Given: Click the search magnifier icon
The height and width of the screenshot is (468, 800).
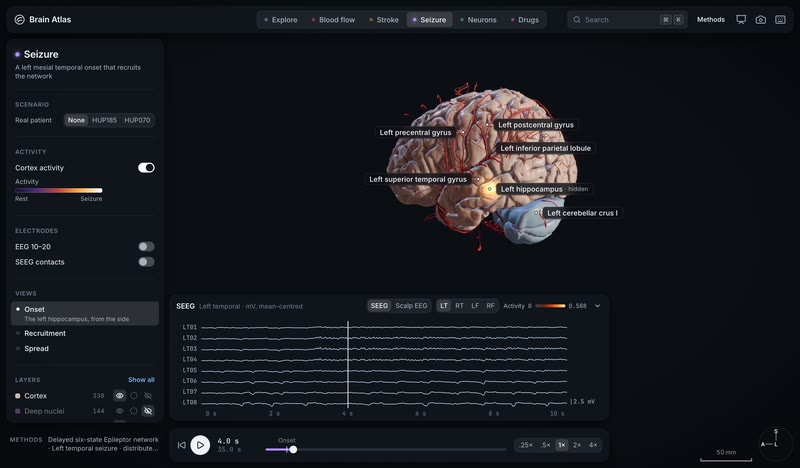Looking at the screenshot, I should pyautogui.click(x=577, y=19).
